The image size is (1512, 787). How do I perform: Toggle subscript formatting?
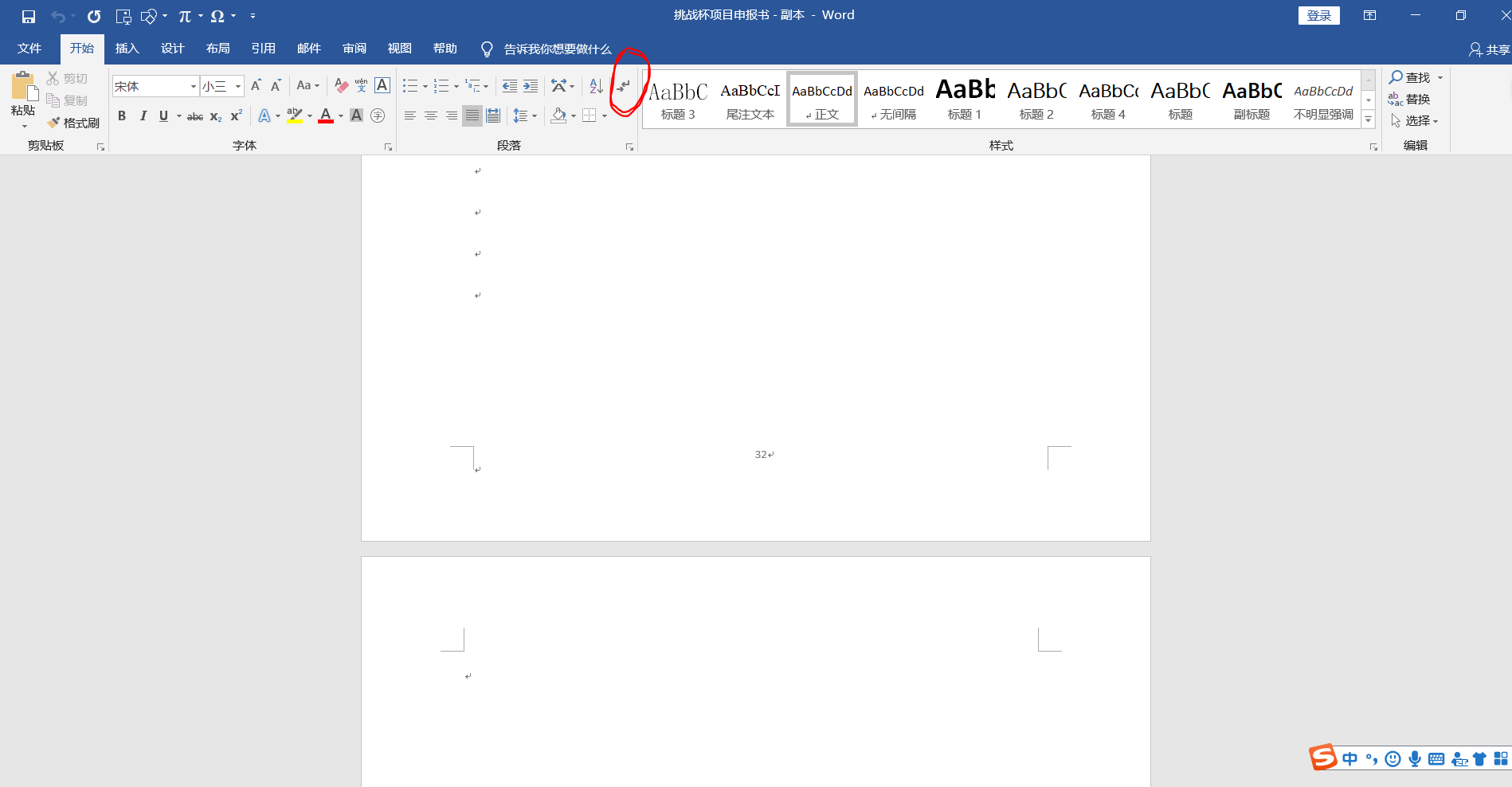point(216,116)
